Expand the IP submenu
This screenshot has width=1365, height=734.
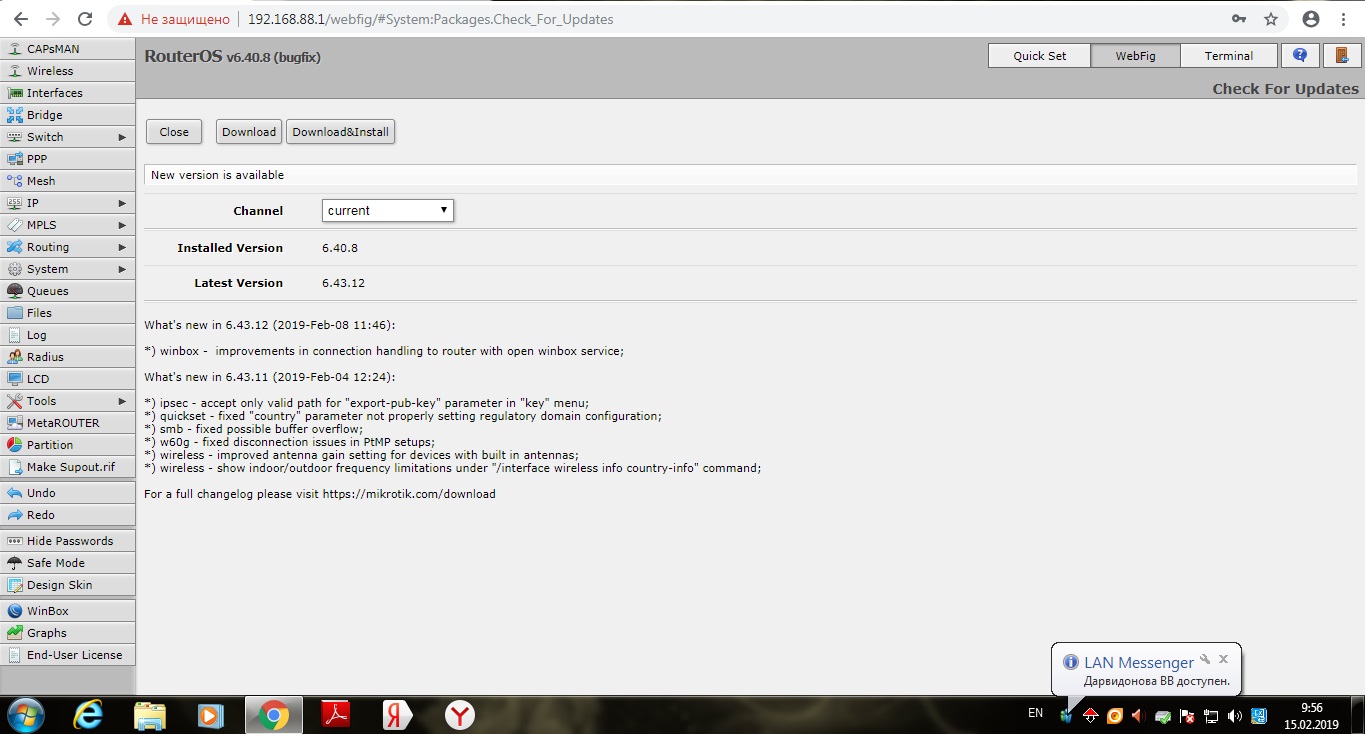point(68,203)
